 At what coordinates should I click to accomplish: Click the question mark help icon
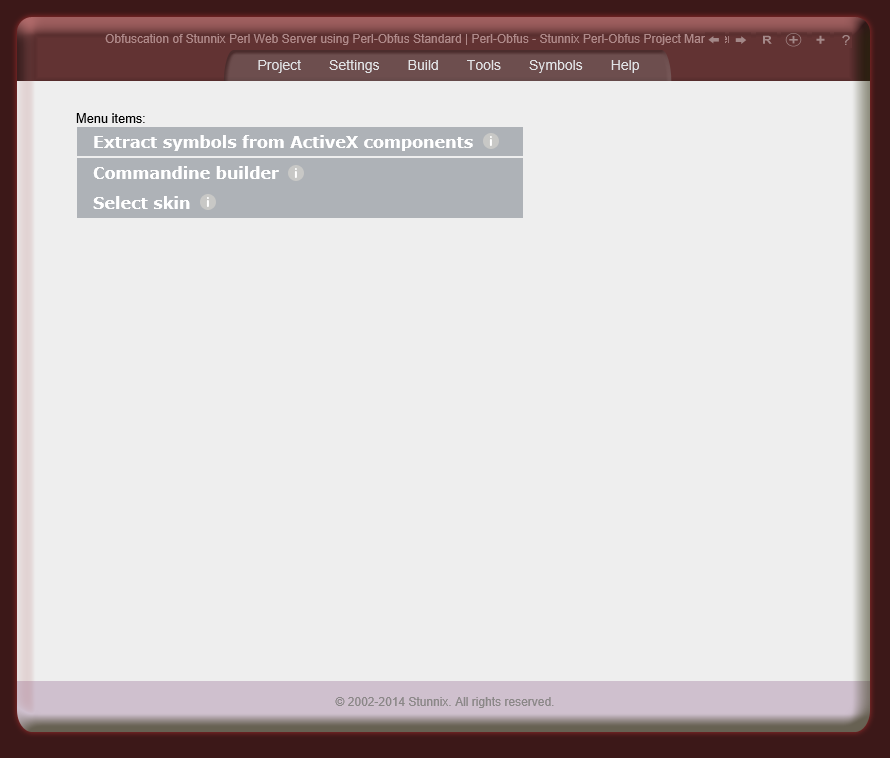[845, 40]
